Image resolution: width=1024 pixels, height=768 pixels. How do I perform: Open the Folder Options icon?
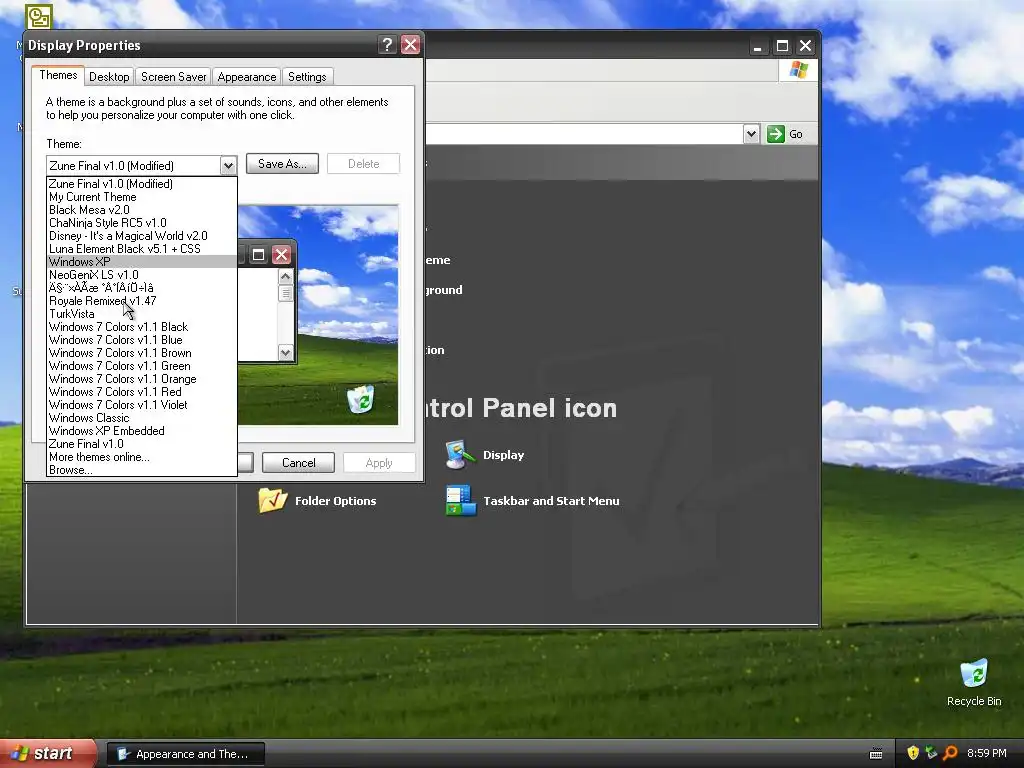pyautogui.click(x=317, y=501)
